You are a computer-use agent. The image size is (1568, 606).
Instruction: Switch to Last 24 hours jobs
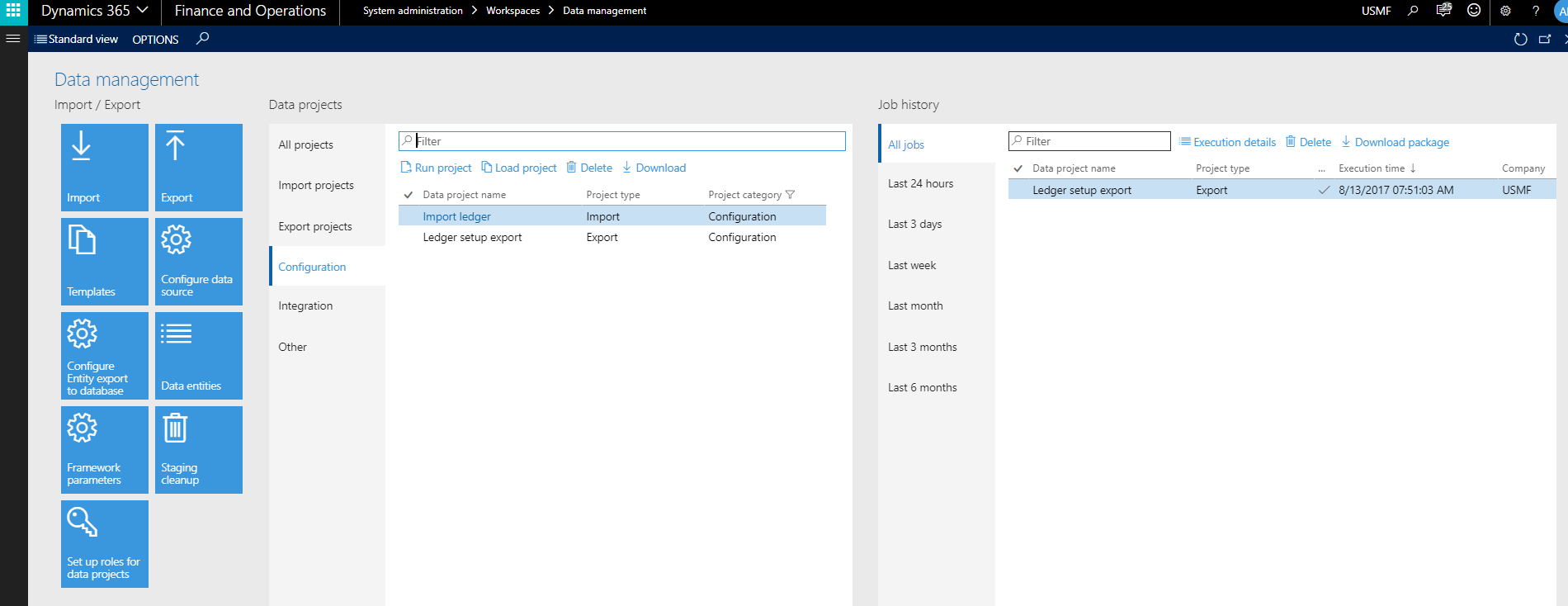click(920, 183)
